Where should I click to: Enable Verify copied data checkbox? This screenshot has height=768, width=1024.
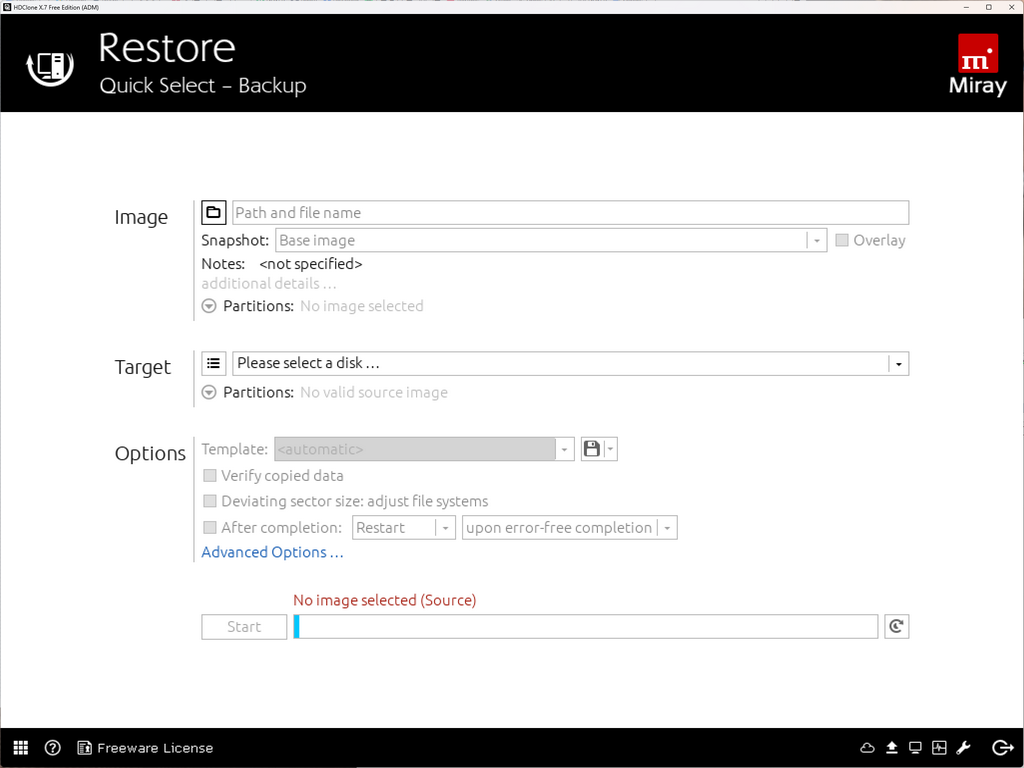pyautogui.click(x=210, y=475)
